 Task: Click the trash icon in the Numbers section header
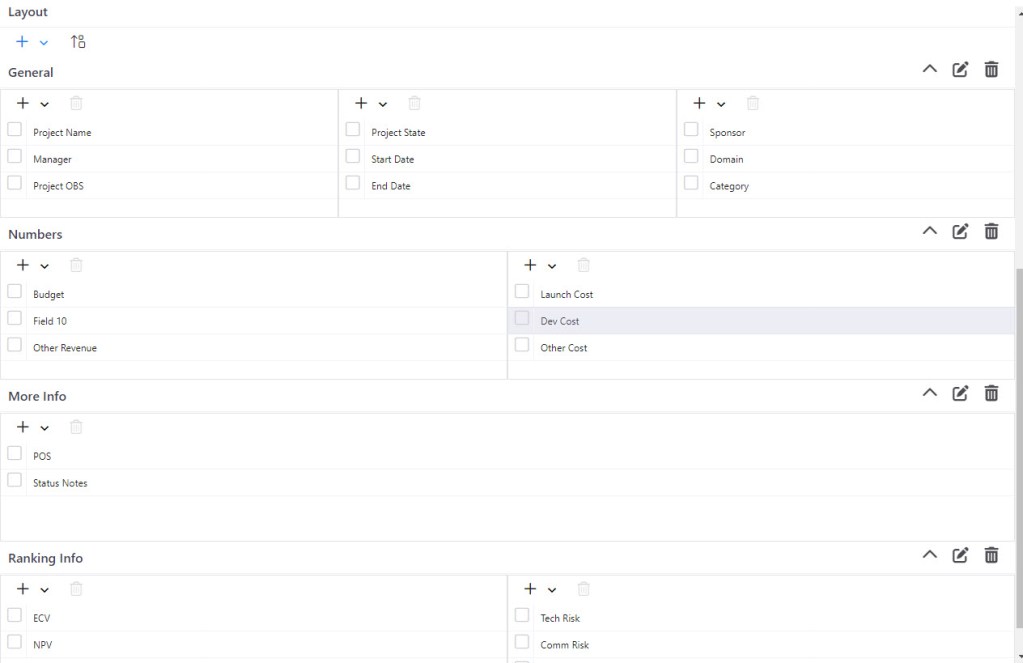coord(991,231)
